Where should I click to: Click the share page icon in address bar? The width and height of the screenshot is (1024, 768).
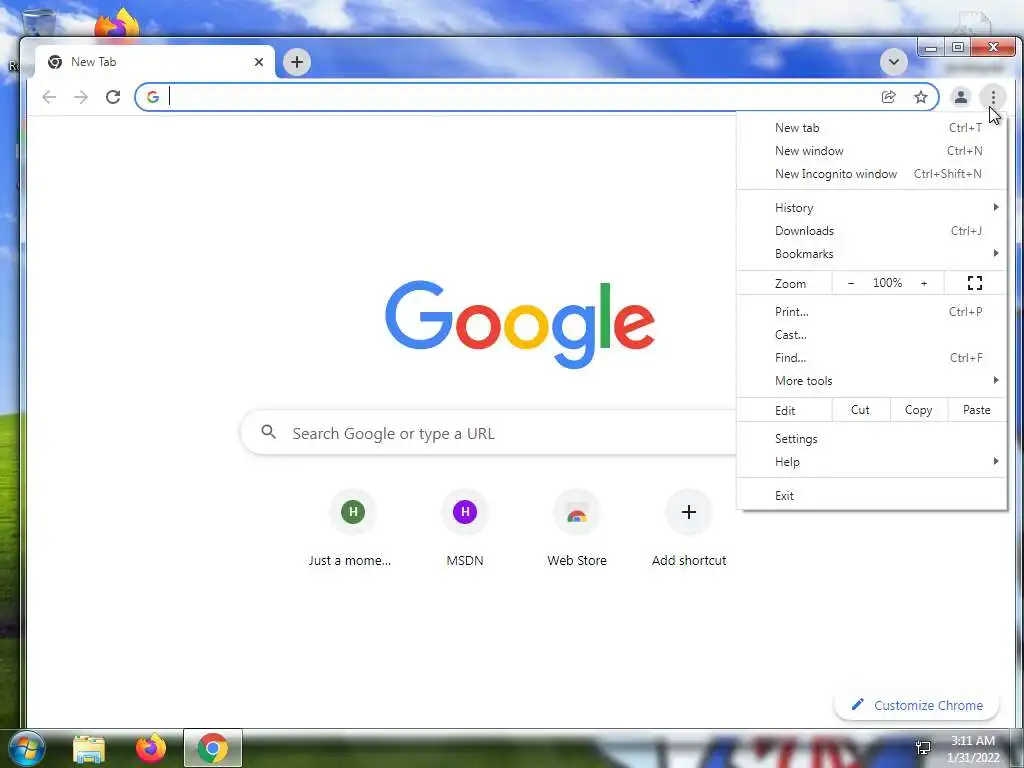tap(888, 97)
